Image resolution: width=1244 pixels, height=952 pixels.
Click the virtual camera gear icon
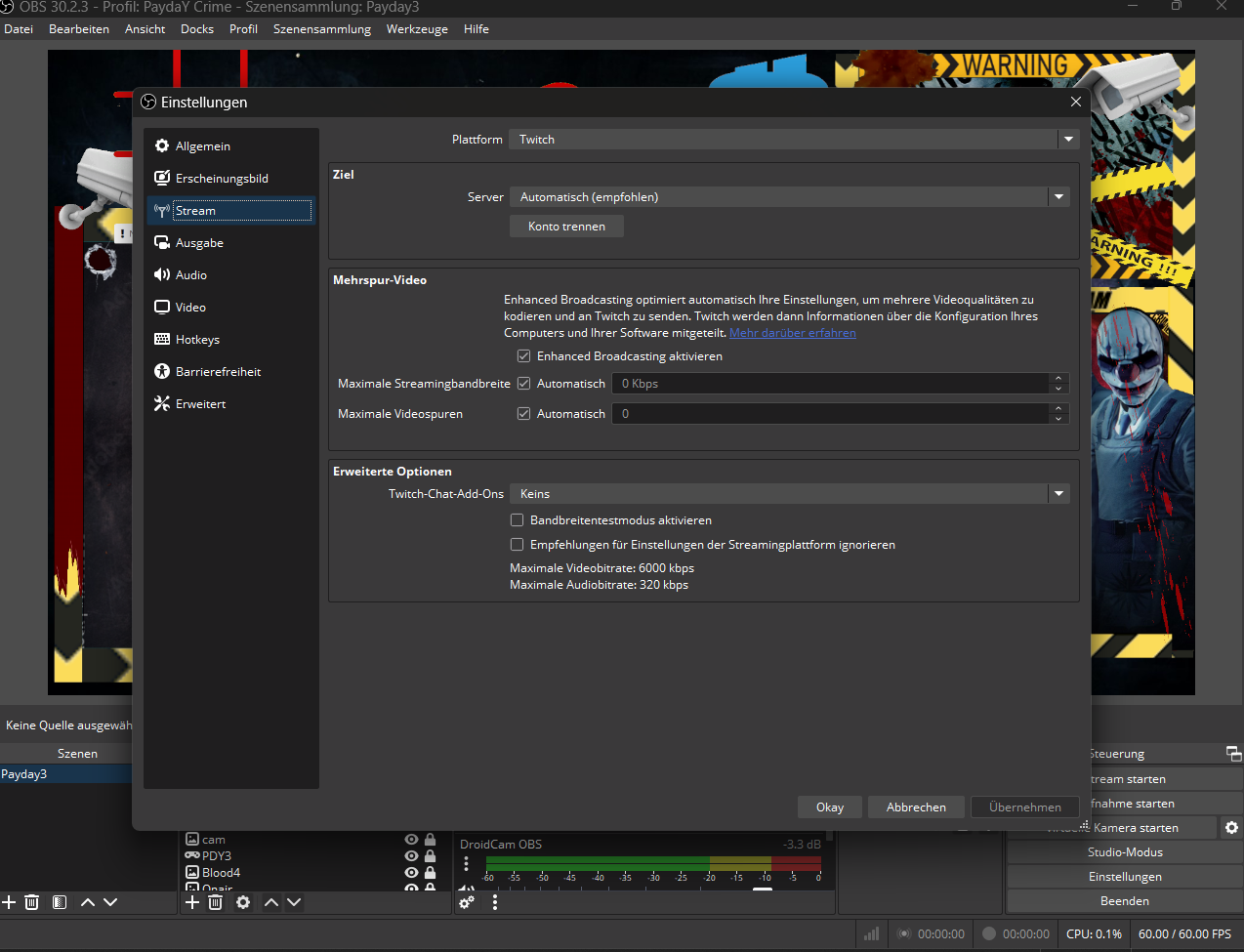(1231, 828)
